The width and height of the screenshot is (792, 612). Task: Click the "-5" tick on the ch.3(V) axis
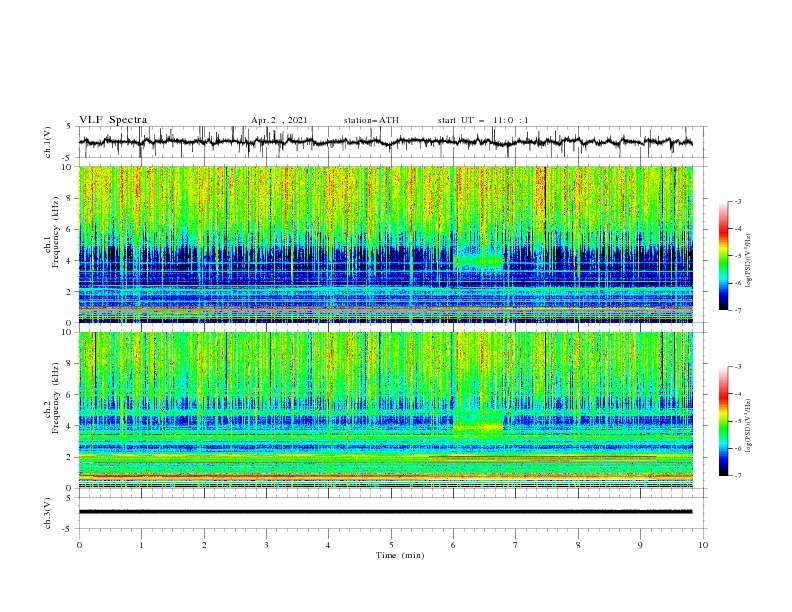68,529
